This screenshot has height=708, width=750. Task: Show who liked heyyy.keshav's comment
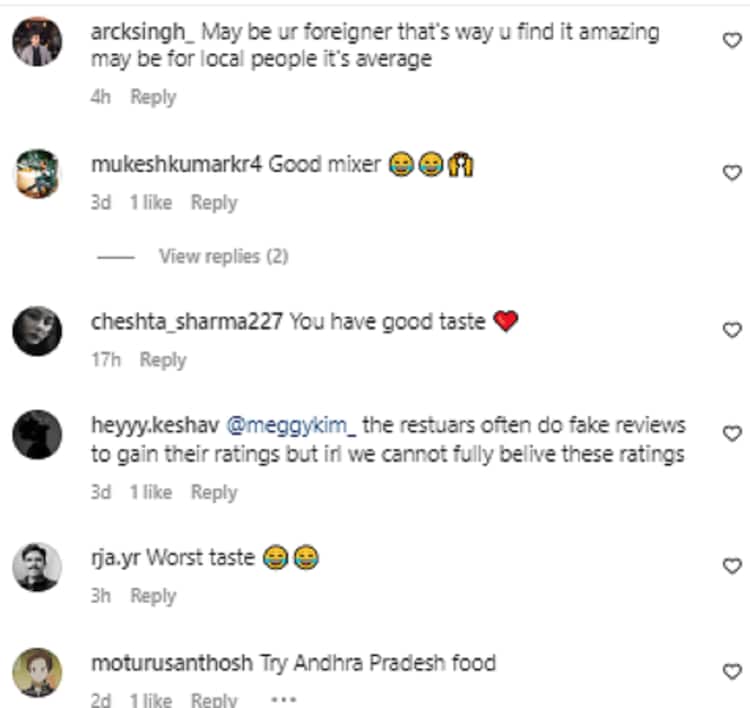tap(151, 492)
